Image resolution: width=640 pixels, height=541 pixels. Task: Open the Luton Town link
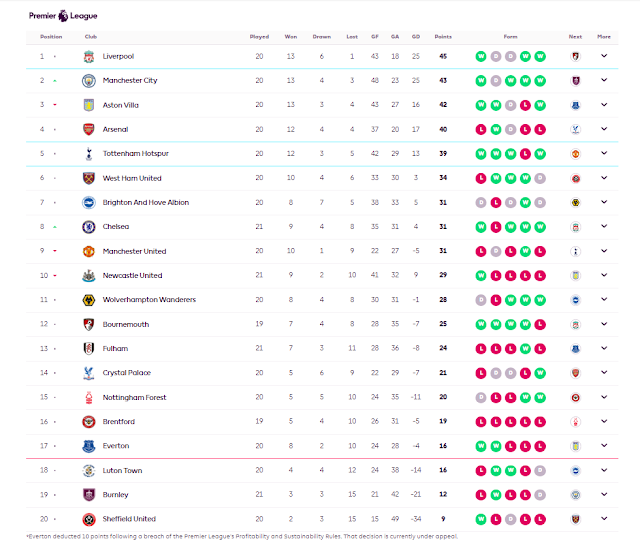click(122, 470)
